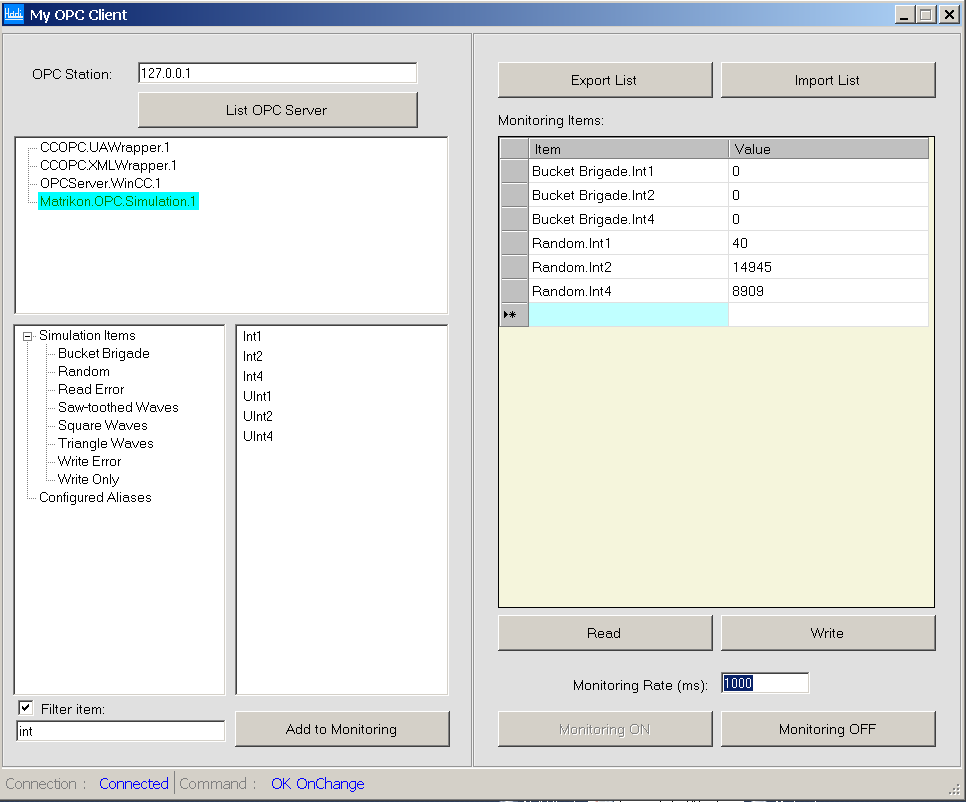Select UInt4 in the data type list
This screenshot has width=966, height=802.
pos(255,436)
